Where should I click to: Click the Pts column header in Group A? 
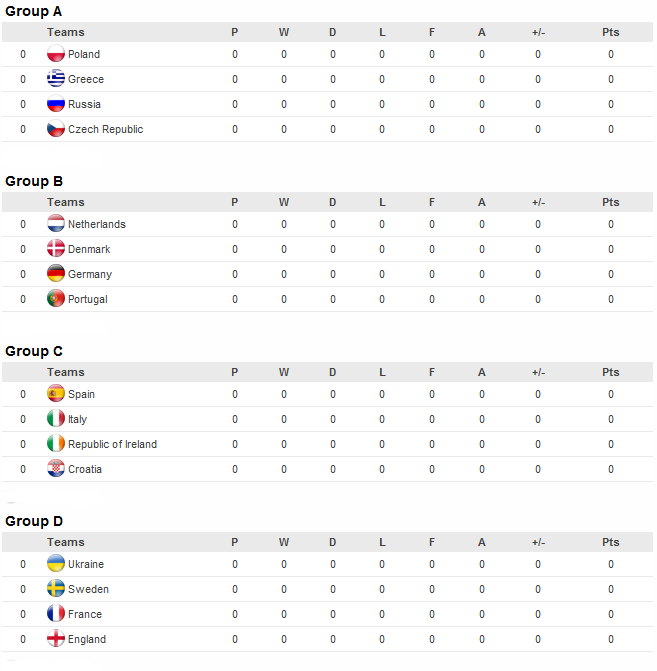[x=610, y=32]
